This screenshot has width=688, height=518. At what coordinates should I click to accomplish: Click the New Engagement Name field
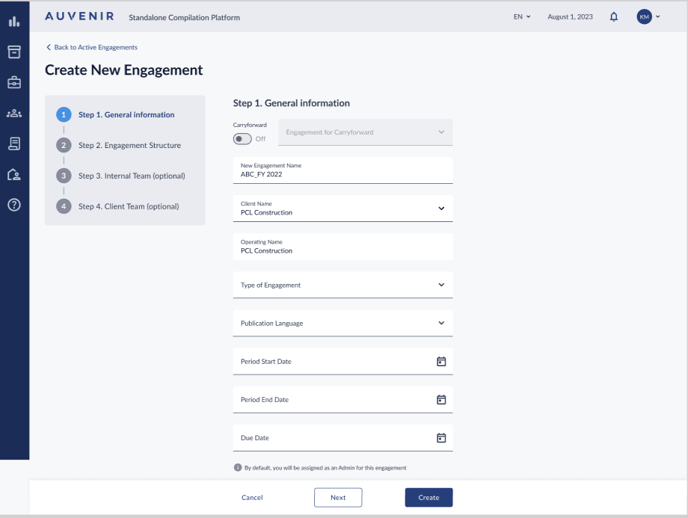pyautogui.click(x=342, y=170)
